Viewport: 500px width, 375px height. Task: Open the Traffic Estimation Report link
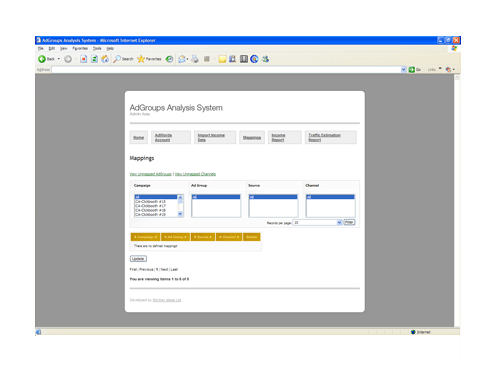tap(331, 137)
